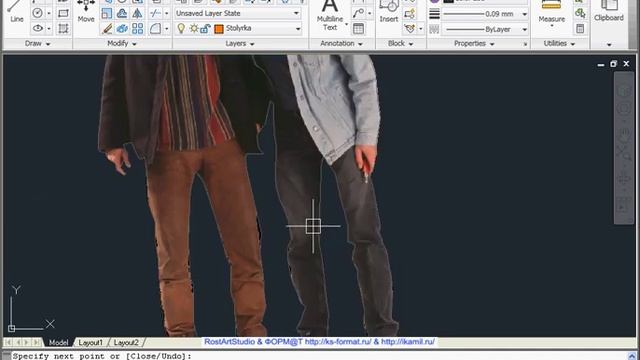Expand the Multileader flyout arrow
The height and width of the screenshot is (360, 640).
369,13
